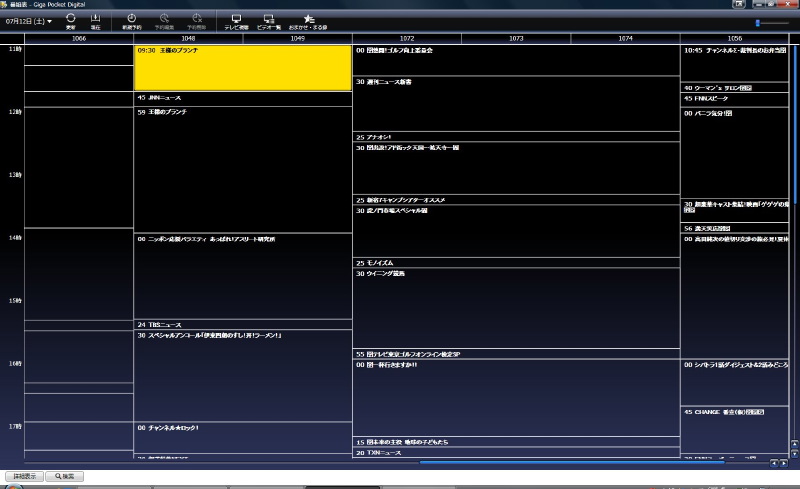Click the horizontal scrollbar left arrow
This screenshot has width=800, height=489.
(772, 463)
